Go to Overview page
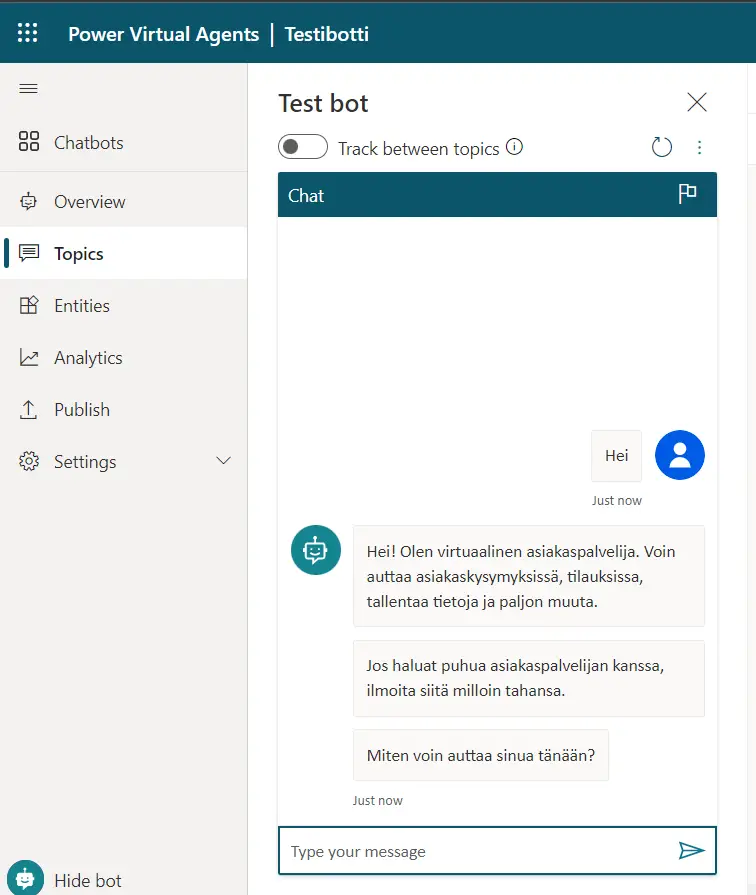Screen dimensions: 756x895 [x=89, y=201]
